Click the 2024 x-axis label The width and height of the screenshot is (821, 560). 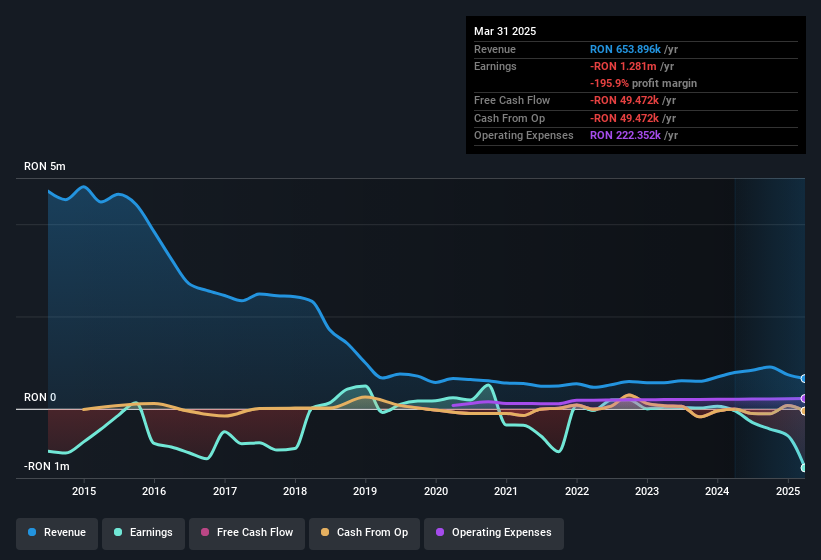717,491
